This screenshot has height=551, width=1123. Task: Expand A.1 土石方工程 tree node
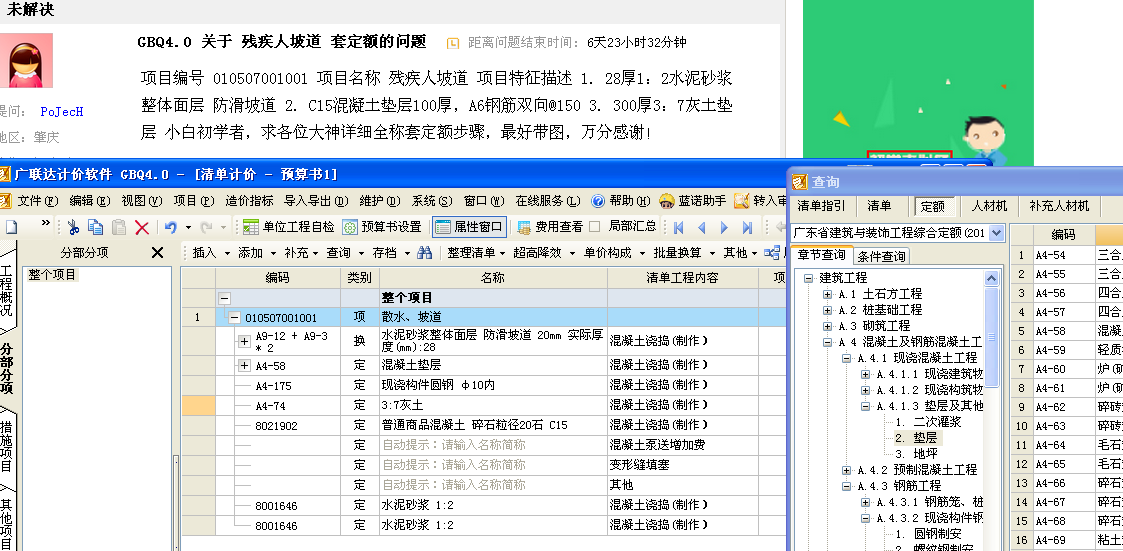[828, 294]
